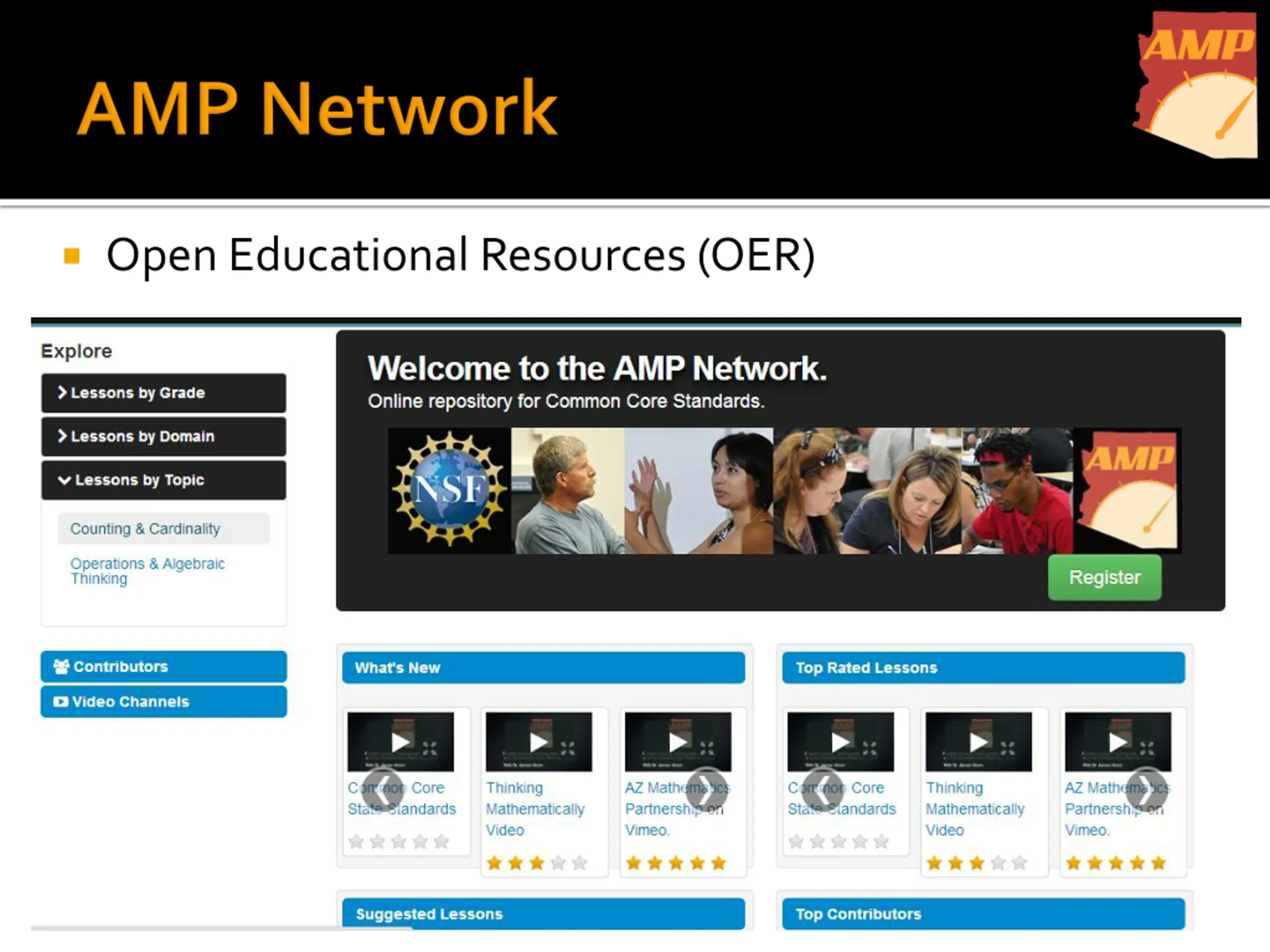The image size is (1270, 952).
Task: Click first star on Top Rated Common Core
Action: 796,842
